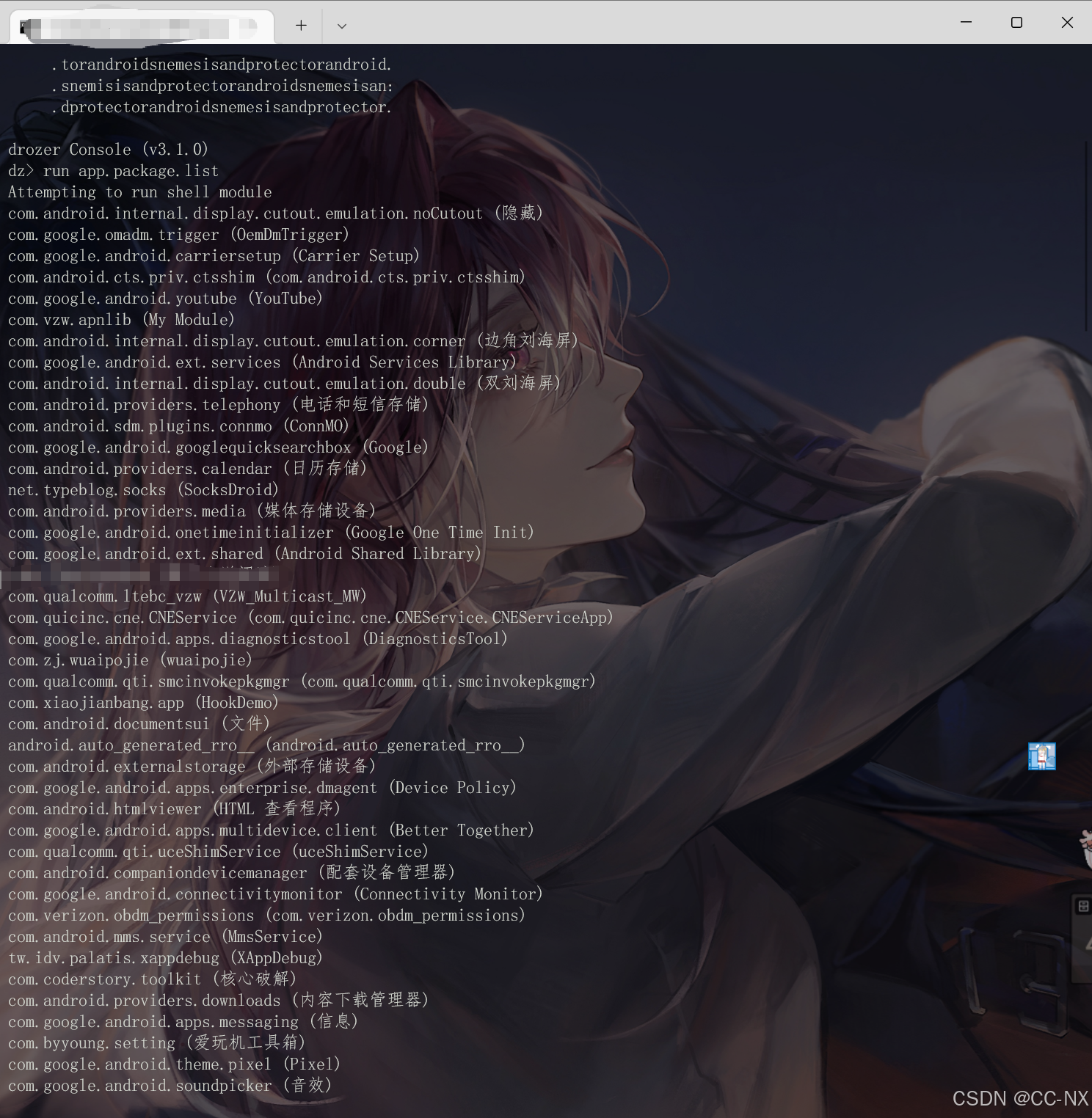This screenshot has height=1118, width=1092.
Task: Click the com.google.android.soundpicker line
Action: tap(170, 1086)
